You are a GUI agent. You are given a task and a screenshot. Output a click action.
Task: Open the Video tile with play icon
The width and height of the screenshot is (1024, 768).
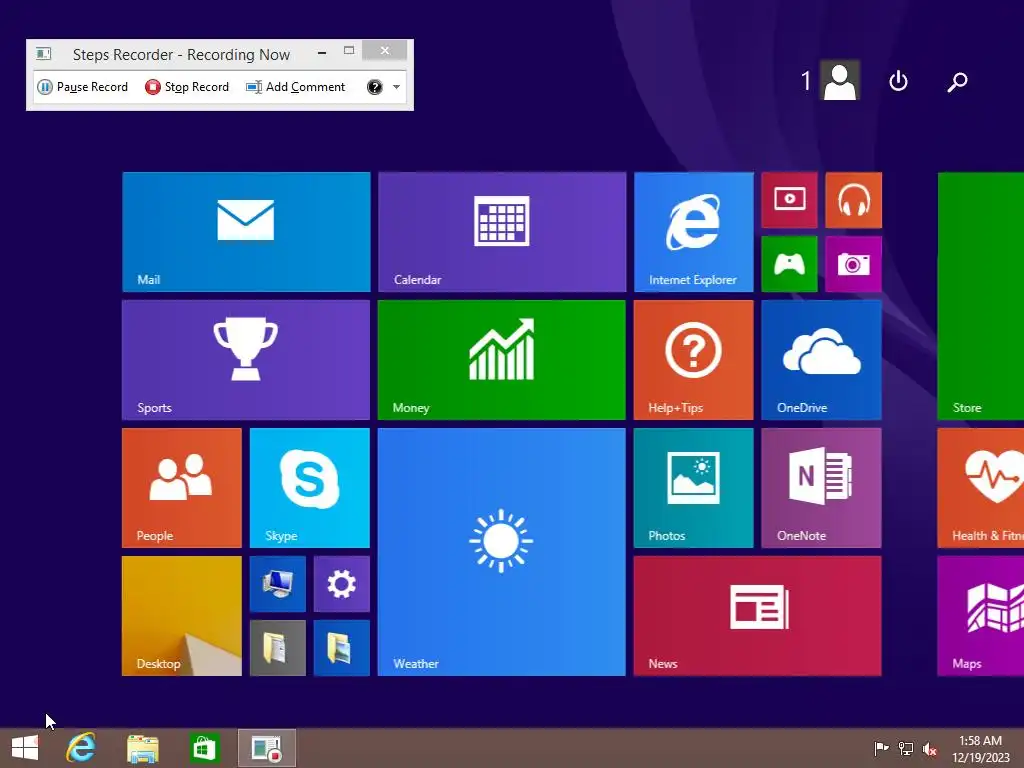790,200
